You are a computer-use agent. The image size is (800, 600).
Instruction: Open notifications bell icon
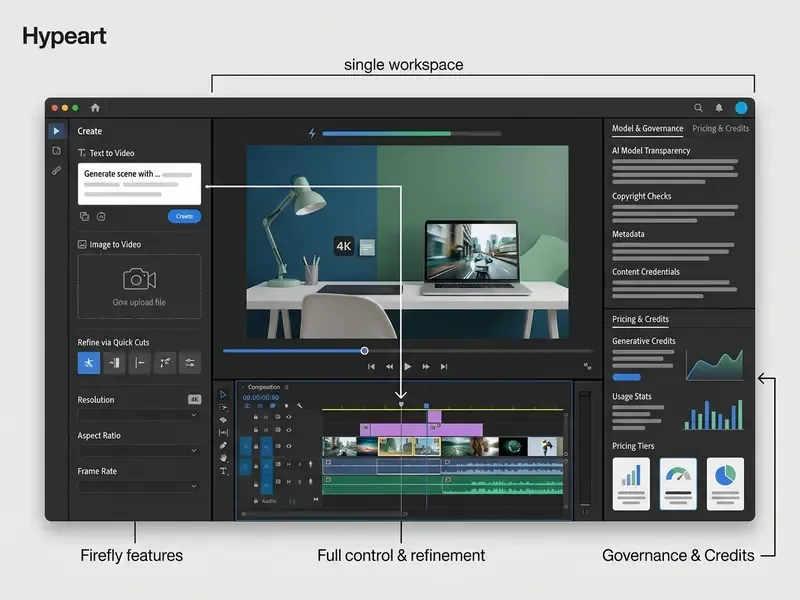click(x=719, y=108)
